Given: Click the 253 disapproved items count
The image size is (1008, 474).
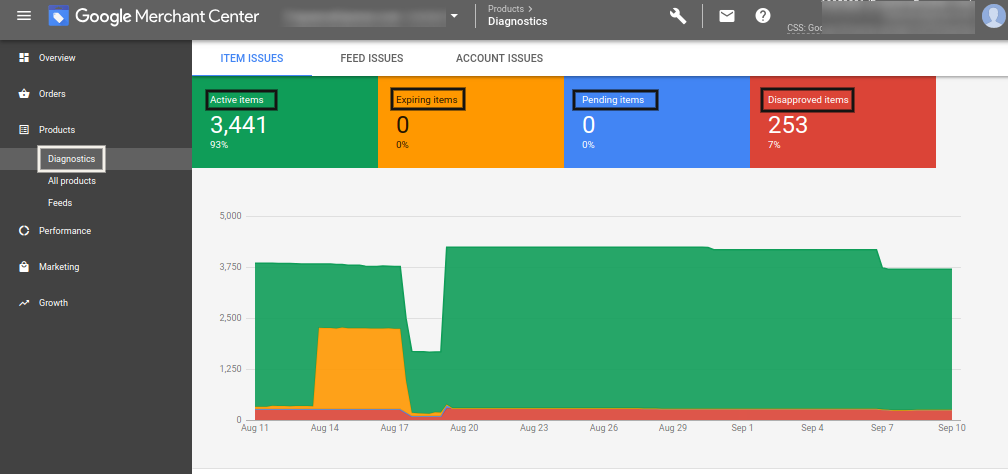Looking at the screenshot, I should (788, 125).
